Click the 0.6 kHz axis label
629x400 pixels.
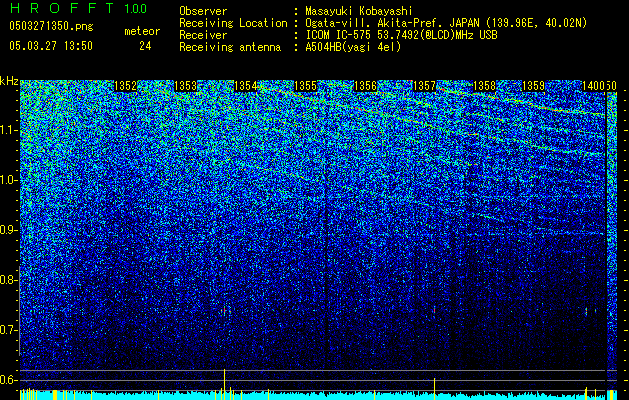click(x=9, y=380)
